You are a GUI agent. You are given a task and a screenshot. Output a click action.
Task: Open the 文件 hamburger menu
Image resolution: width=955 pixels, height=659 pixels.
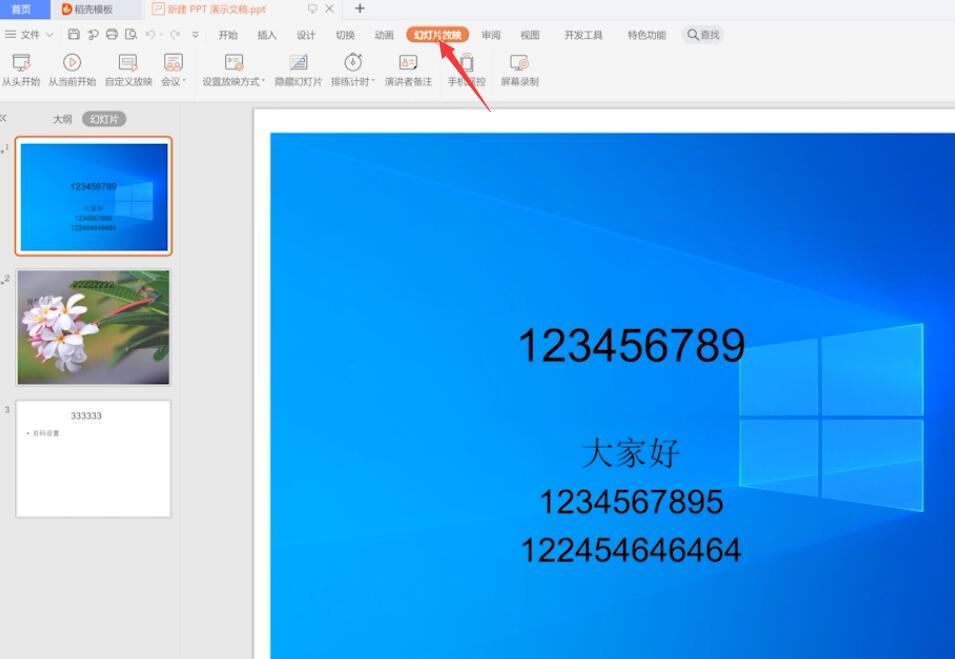coord(10,35)
